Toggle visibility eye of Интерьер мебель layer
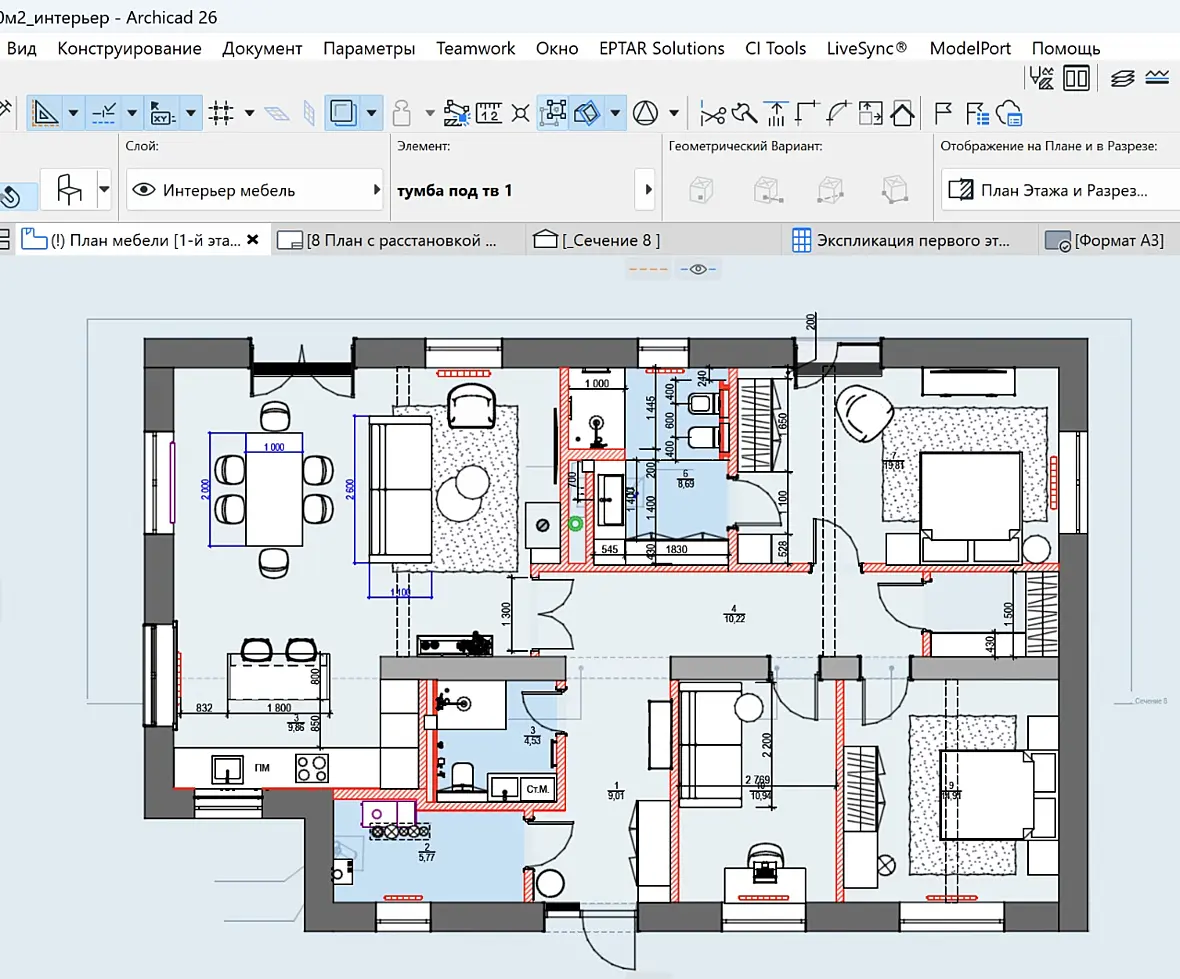Viewport: 1180px width, 979px height. pyautogui.click(x=144, y=190)
